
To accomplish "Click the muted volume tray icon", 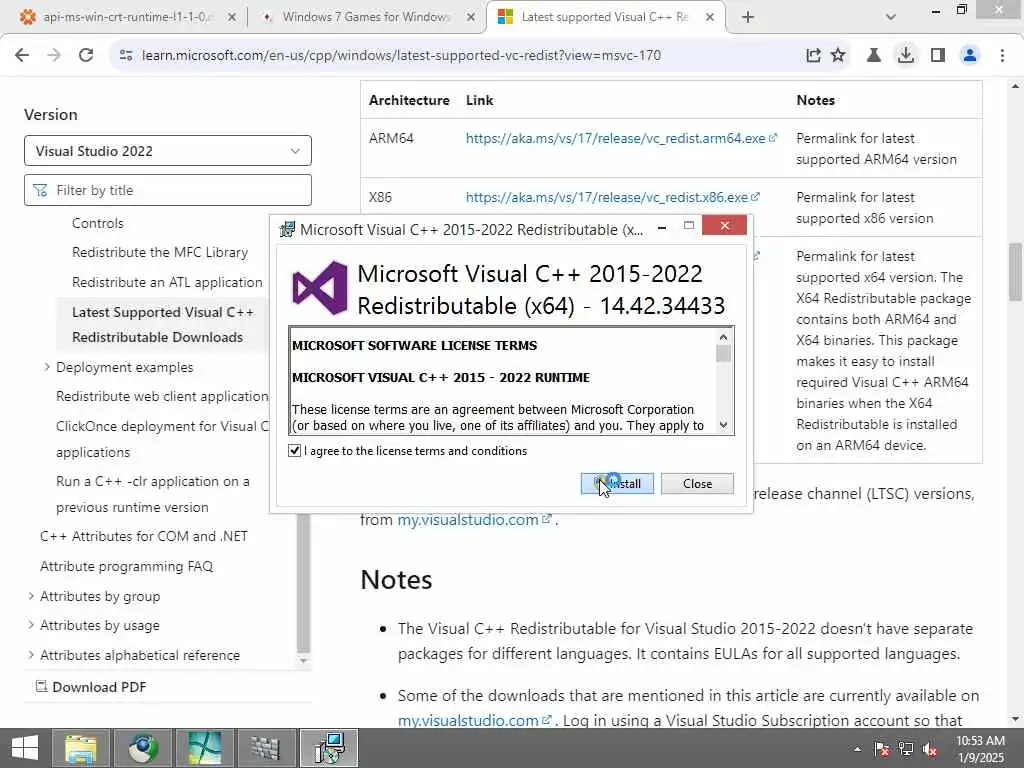I will pos(930,749).
